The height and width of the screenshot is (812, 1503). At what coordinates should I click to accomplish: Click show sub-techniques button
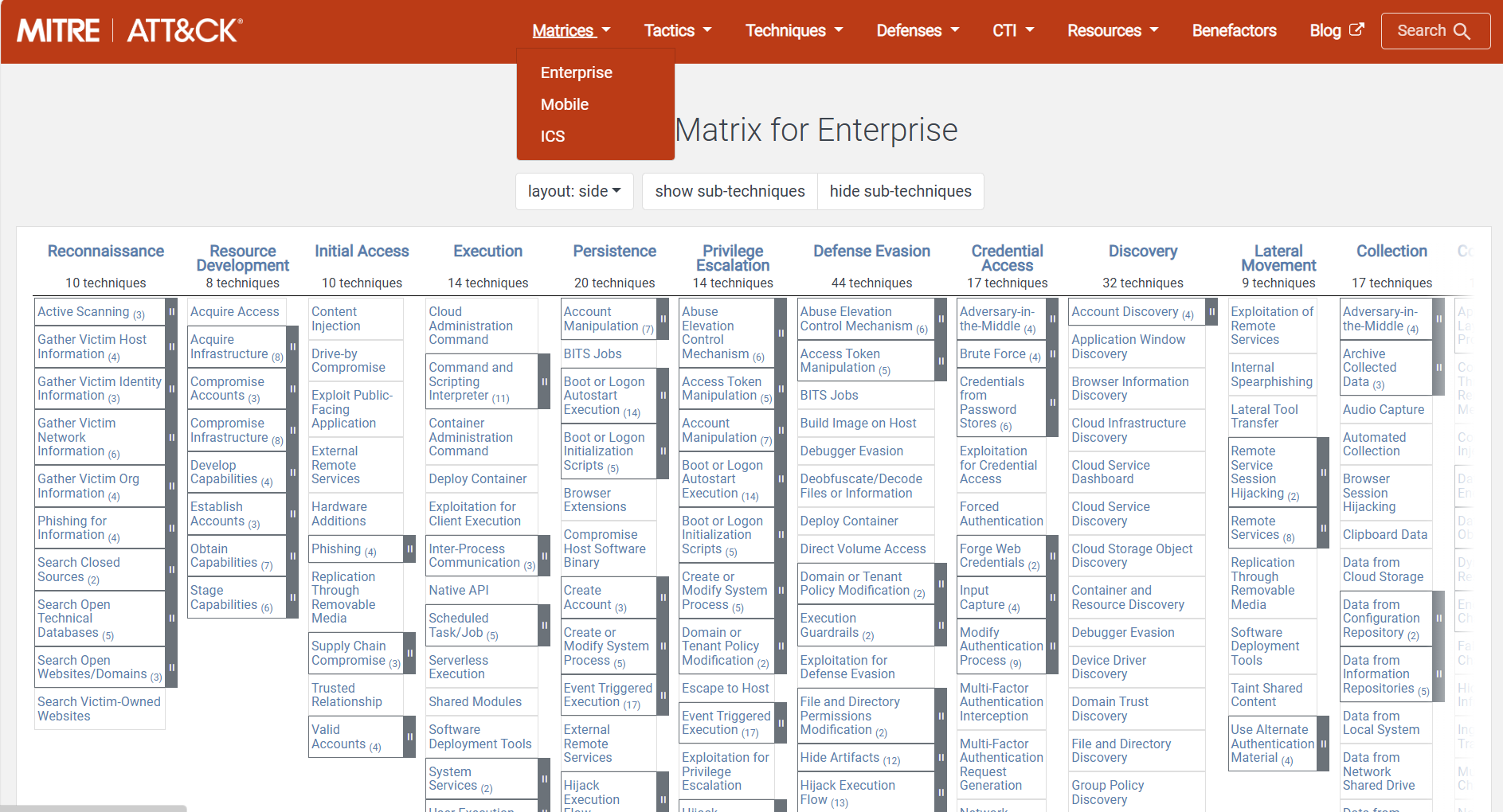pos(730,191)
